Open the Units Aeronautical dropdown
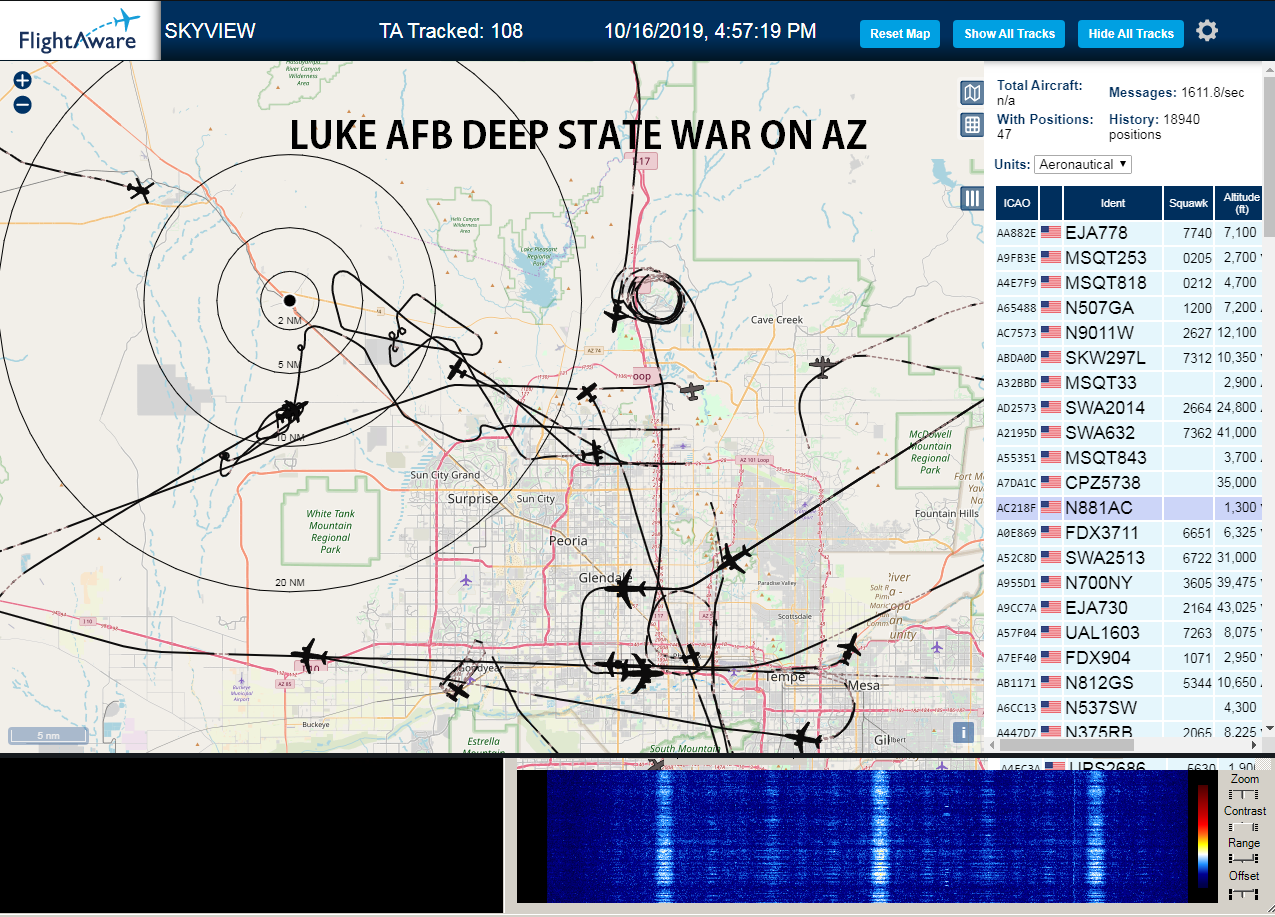 coord(1083,164)
